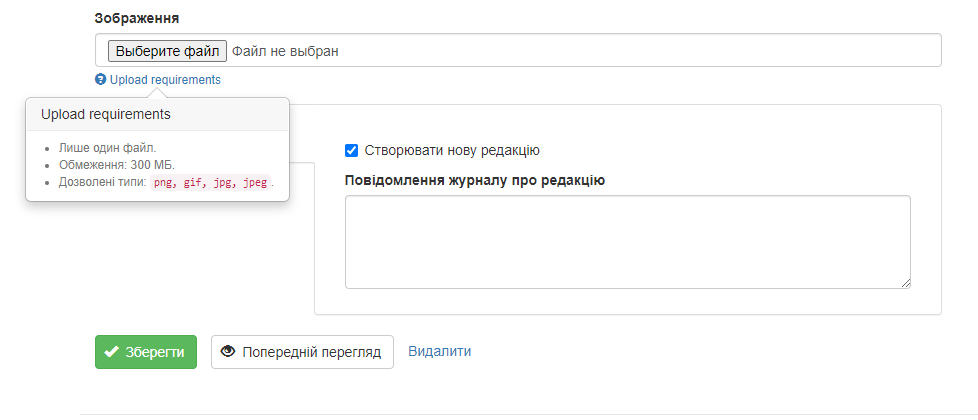Click the eye icon in the preview button

[x=228, y=352]
